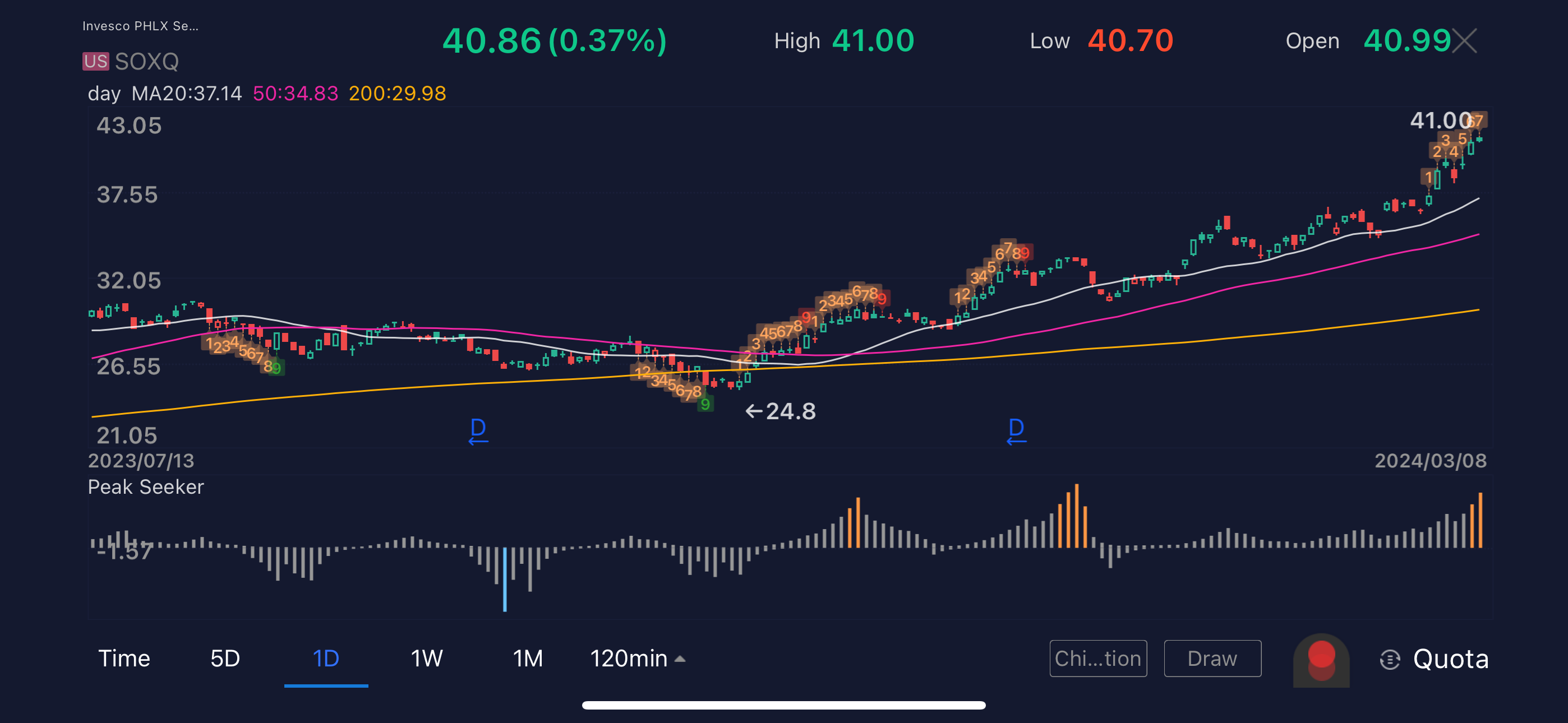Click the green 9 count signal near 24.8

pos(705,405)
